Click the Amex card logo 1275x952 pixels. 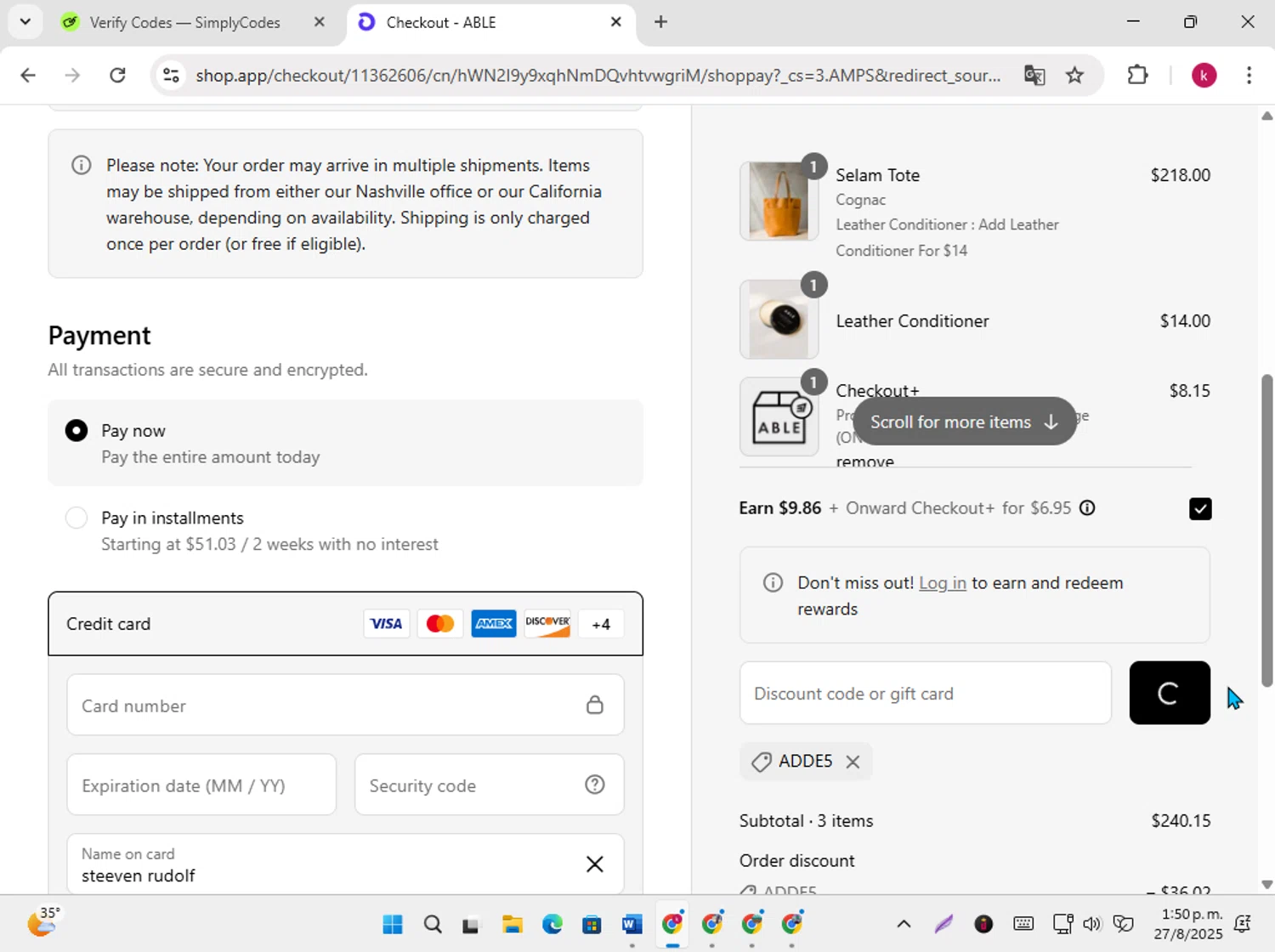[494, 624]
